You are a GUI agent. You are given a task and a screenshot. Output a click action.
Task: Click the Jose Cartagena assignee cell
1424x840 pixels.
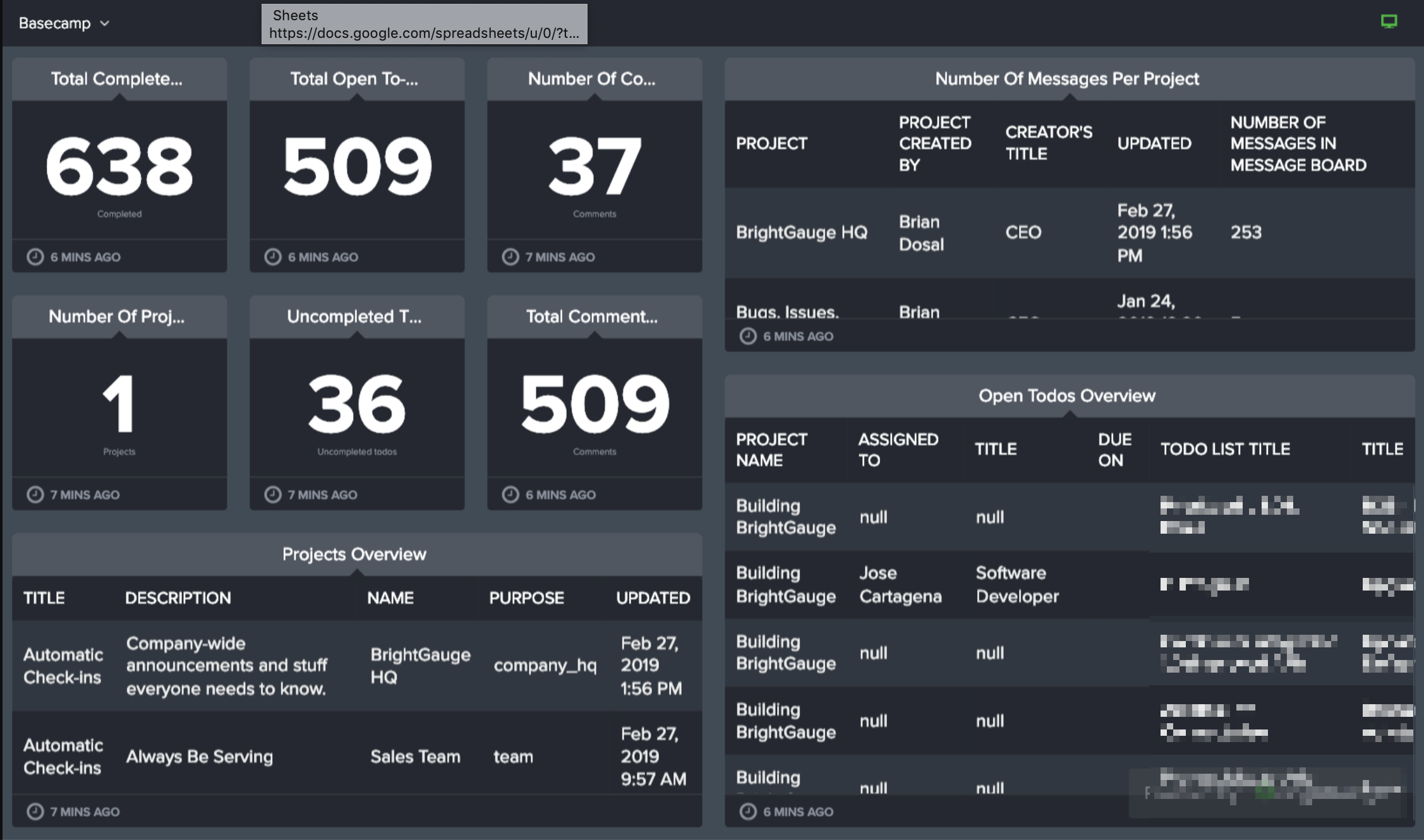[x=900, y=584]
